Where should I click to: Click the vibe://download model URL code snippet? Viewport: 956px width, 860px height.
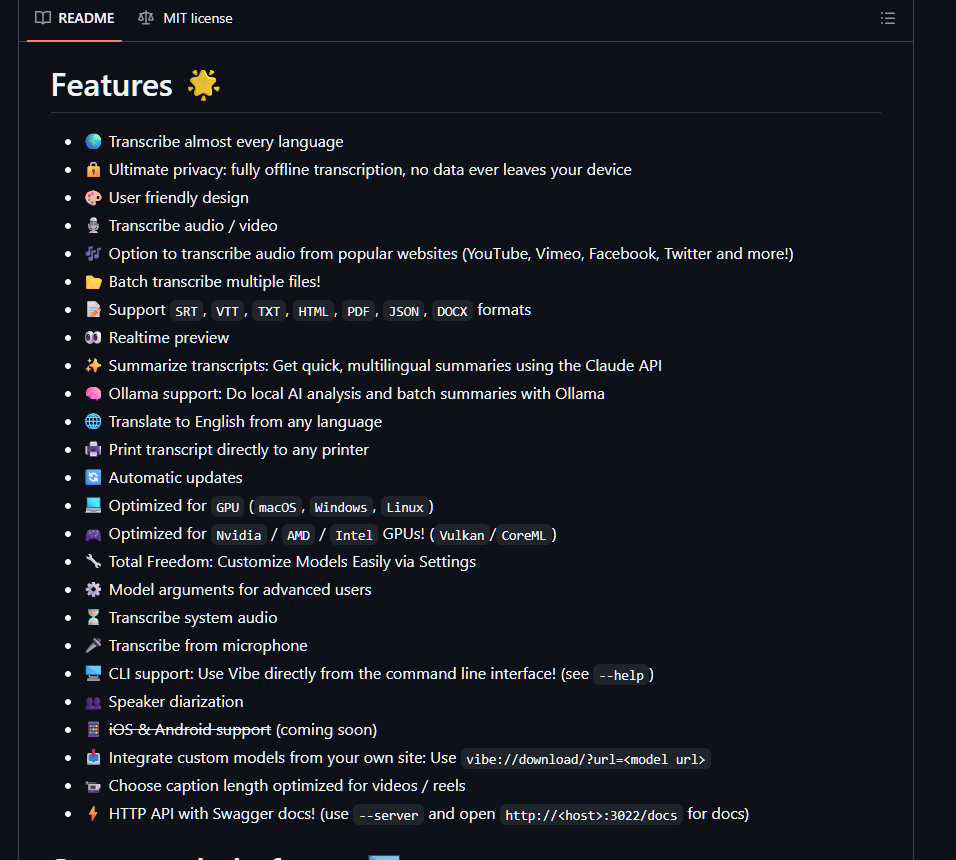click(x=587, y=759)
